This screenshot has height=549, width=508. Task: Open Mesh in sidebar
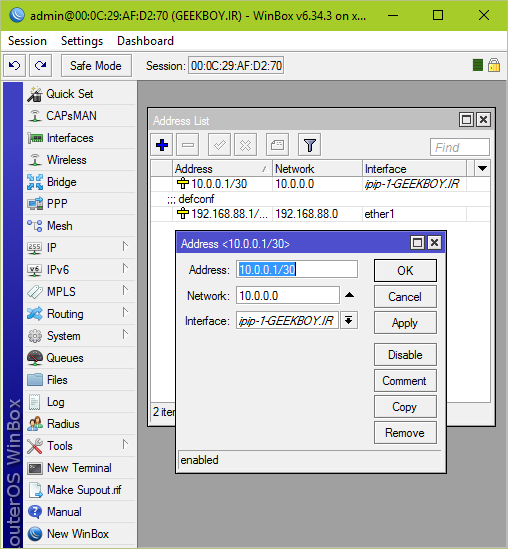[x=80, y=226]
